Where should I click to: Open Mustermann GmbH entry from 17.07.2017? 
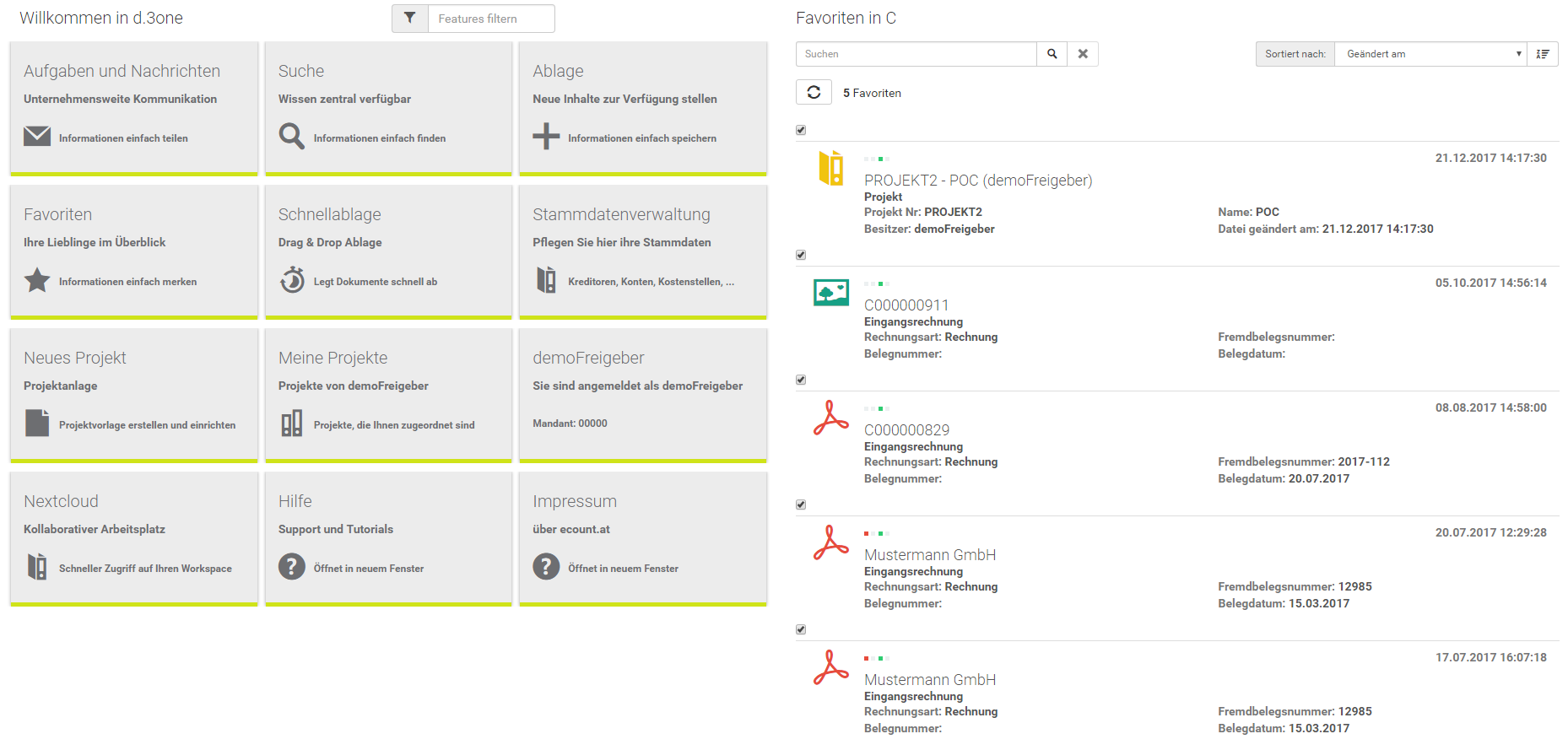click(x=930, y=680)
